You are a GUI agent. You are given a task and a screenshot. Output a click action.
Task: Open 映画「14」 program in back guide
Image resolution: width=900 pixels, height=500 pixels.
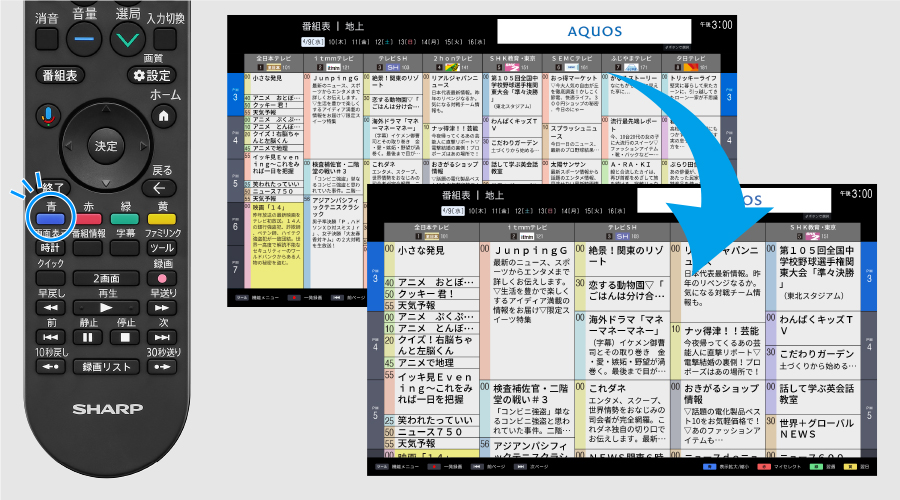pos(274,245)
